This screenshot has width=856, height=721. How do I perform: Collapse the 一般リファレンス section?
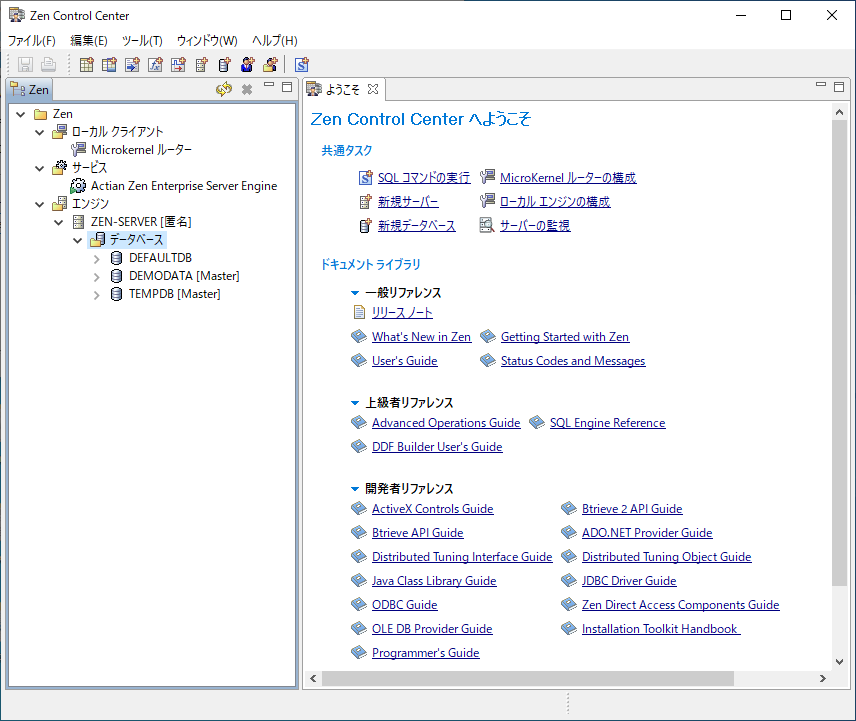[x=355, y=293]
